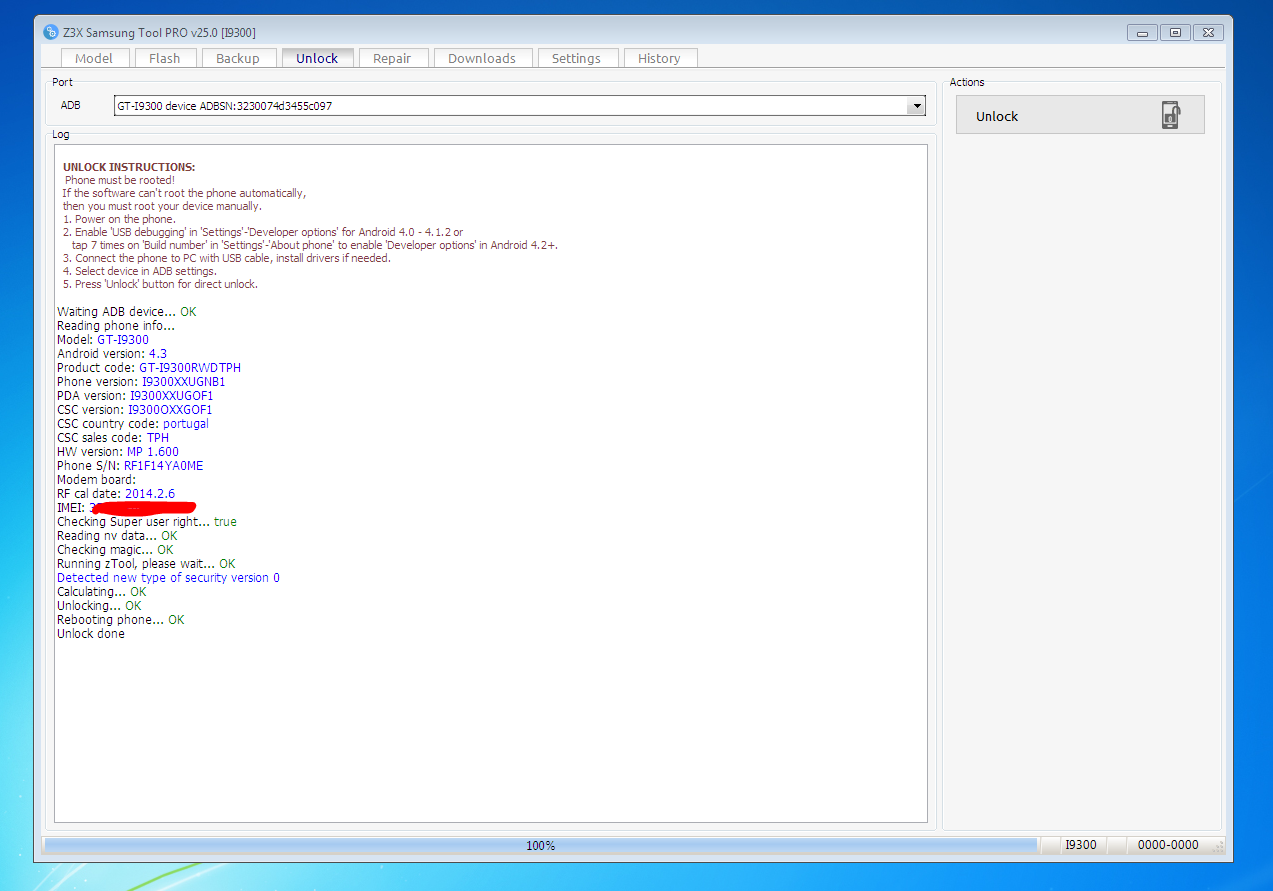Open the Backup tab
This screenshot has height=891, width=1273.
238,58
